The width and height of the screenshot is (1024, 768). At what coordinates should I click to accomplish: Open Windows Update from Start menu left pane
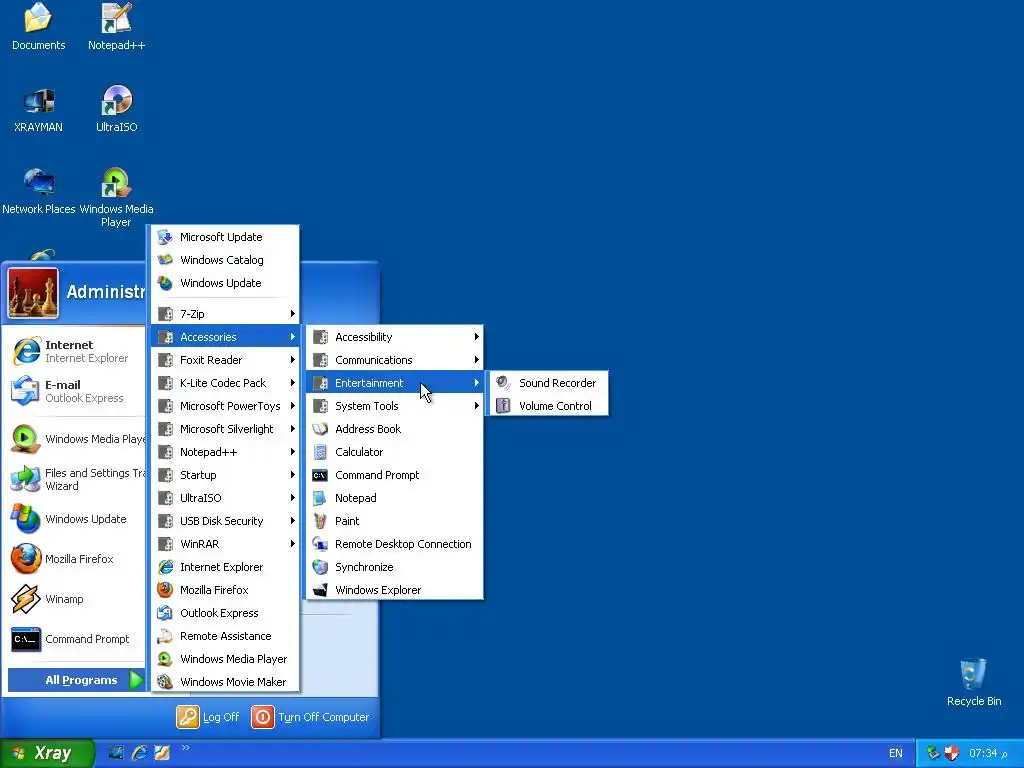coord(76,519)
